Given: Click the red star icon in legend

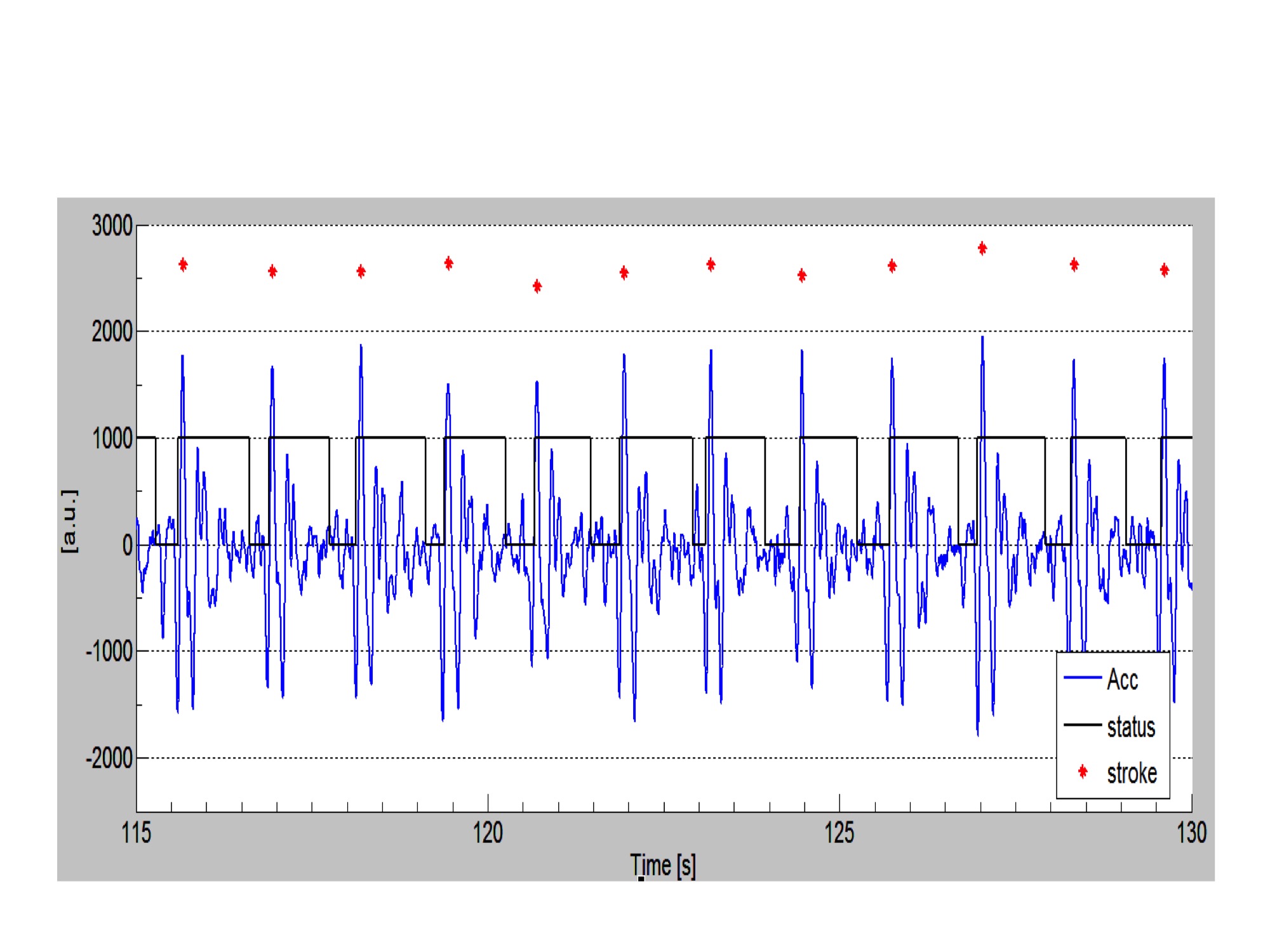Looking at the screenshot, I should click(x=1083, y=772).
